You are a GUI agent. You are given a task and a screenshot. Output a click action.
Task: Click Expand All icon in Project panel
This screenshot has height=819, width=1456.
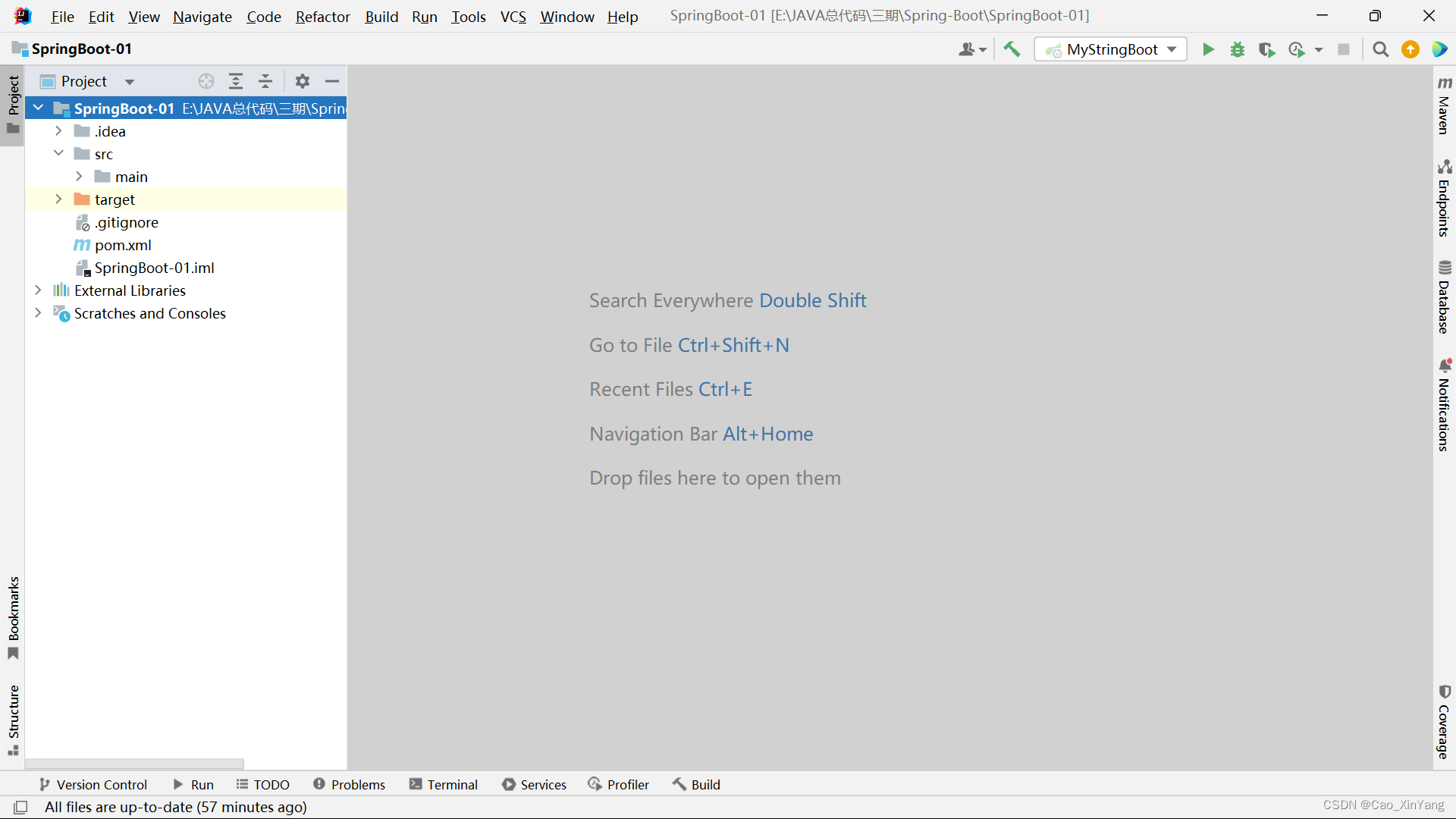coord(236,81)
